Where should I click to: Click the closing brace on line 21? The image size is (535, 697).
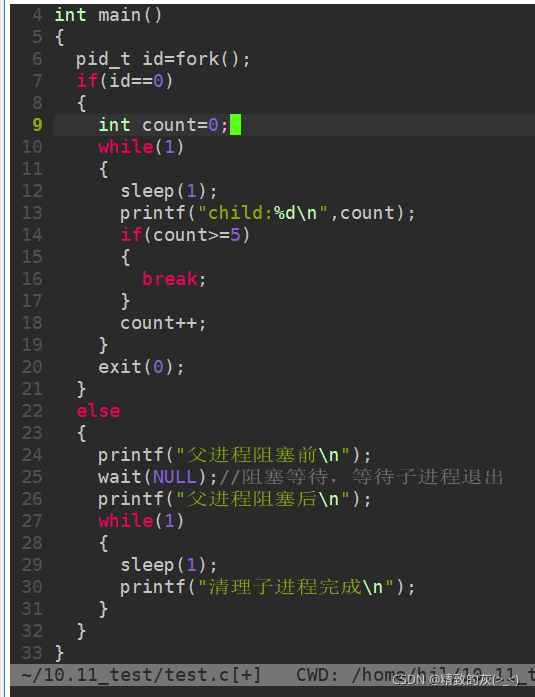pyautogui.click(x=81, y=390)
